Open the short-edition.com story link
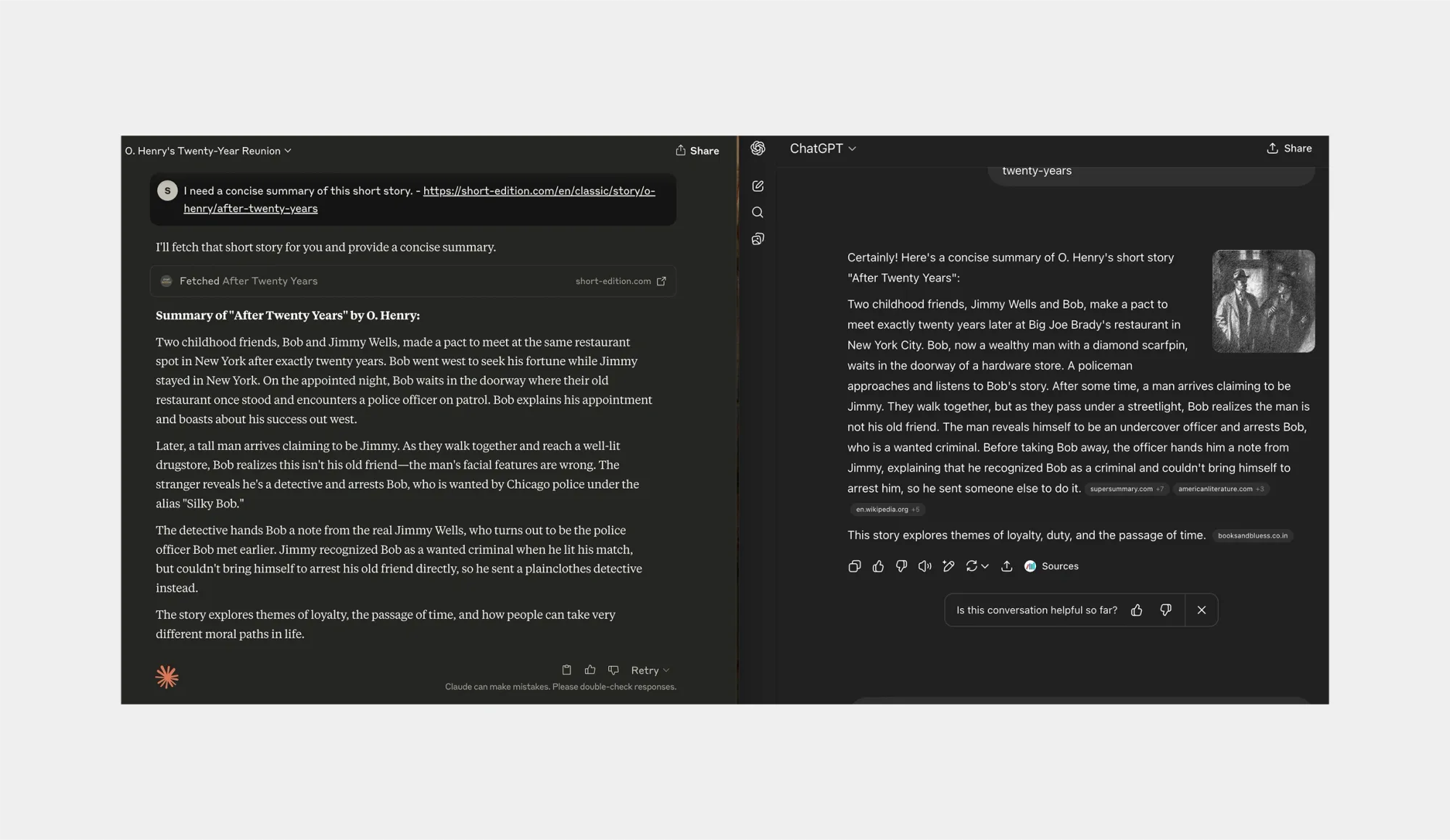Image resolution: width=1450 pixels, height=840 pixels. pyautogui.click(x=539, y=191)
